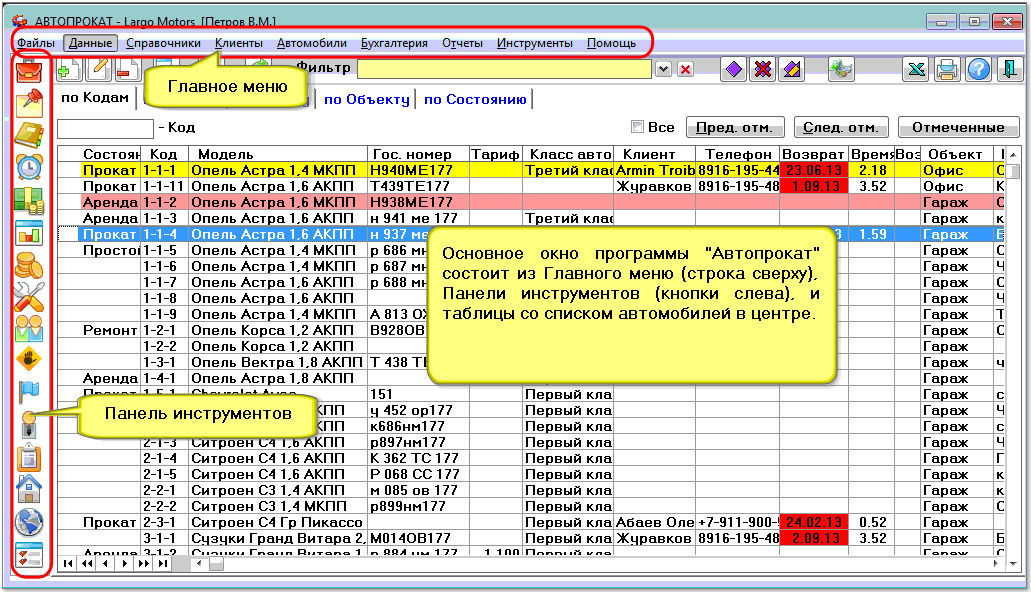The height and width of the screenshot is (592, 1031).
Task: Open help with blue question mark icon
Action: (x=979, y=69)
